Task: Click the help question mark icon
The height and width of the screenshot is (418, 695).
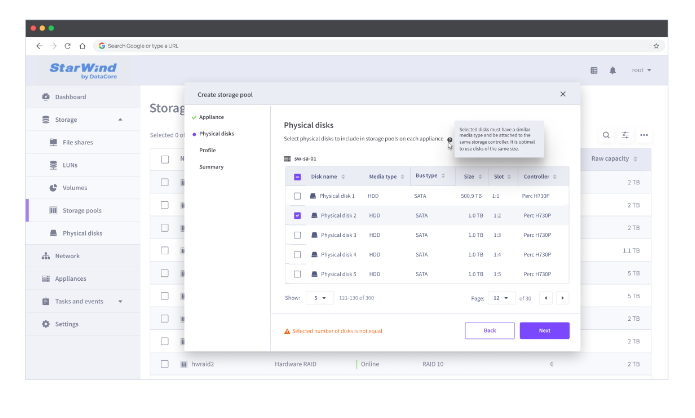Action: coord(449,140)
